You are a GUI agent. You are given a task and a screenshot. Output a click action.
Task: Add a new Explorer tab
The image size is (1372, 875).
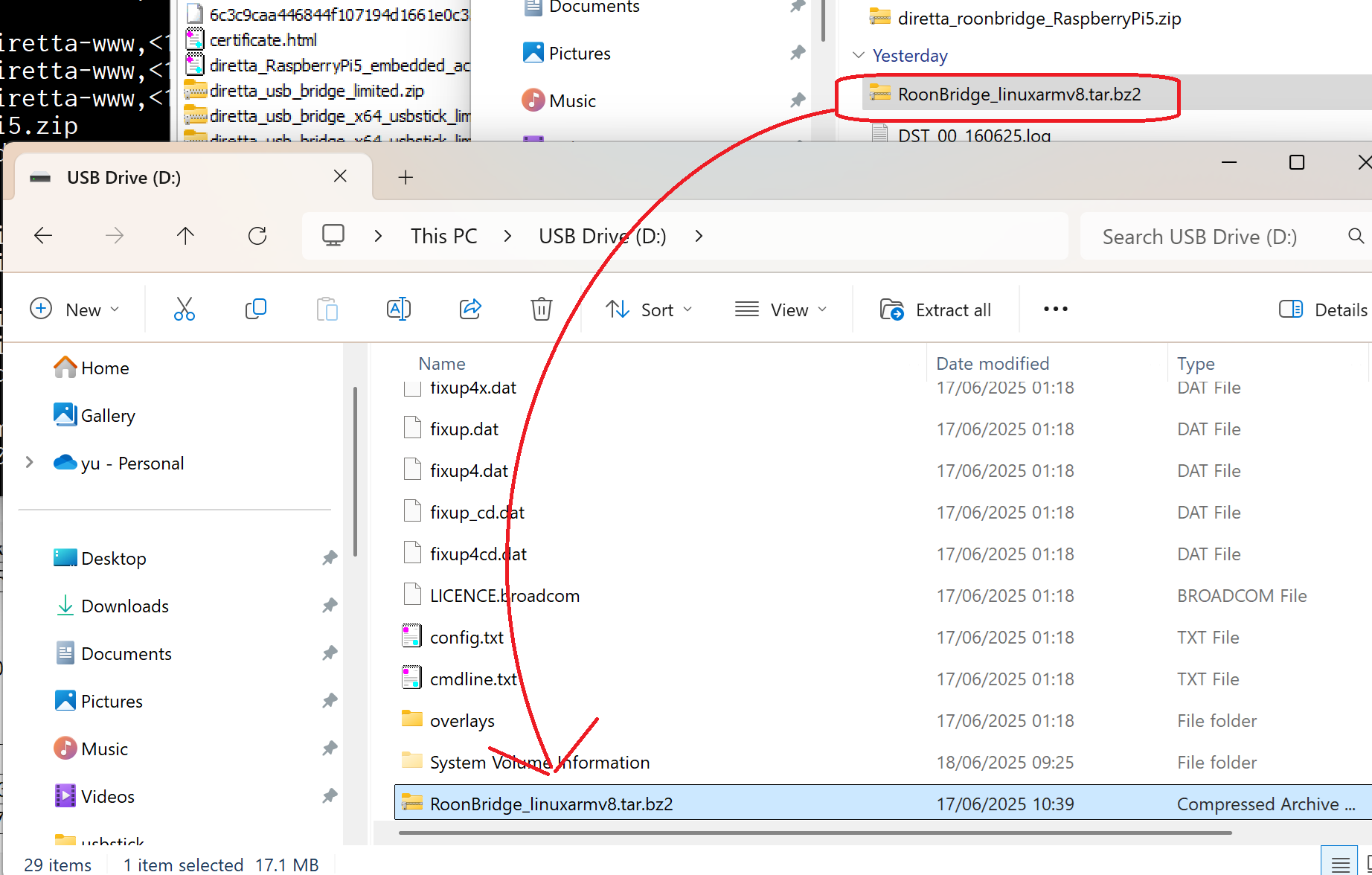(405, 177)
